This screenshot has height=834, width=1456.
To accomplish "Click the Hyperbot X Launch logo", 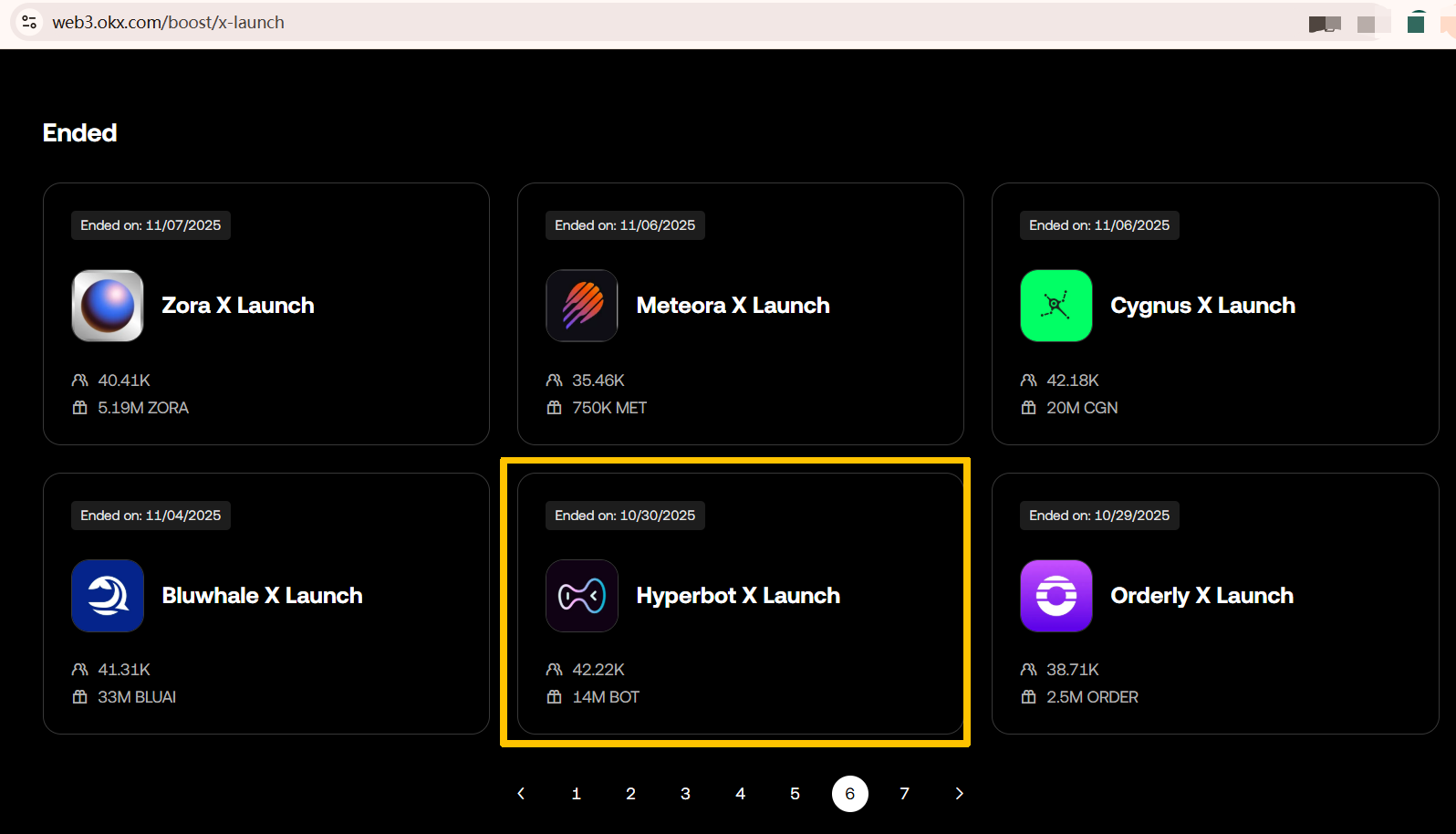I will (x=582, y=596).
